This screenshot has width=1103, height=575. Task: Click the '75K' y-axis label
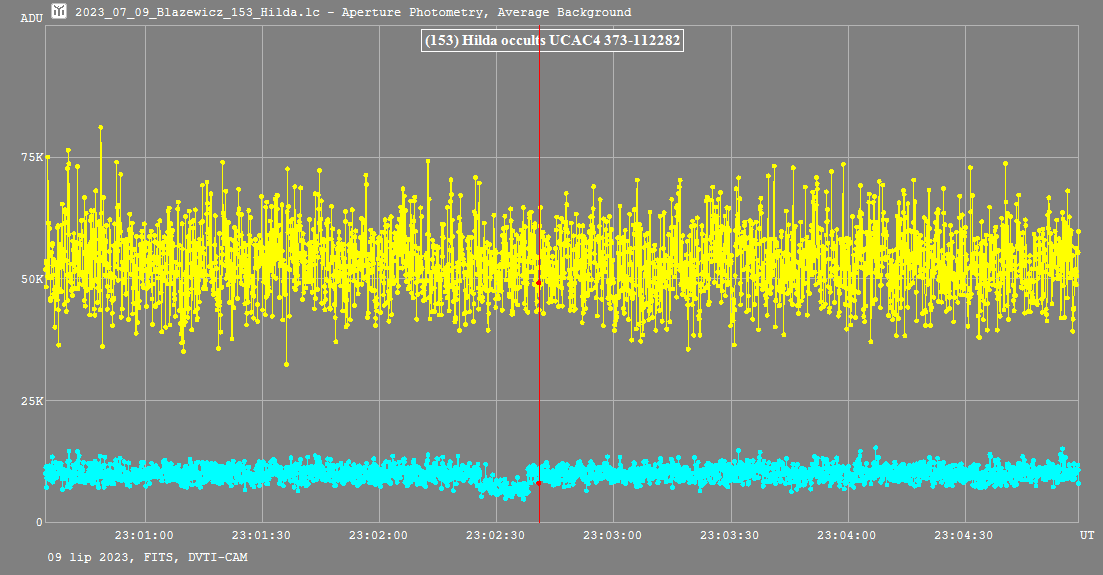pos(32,157)
